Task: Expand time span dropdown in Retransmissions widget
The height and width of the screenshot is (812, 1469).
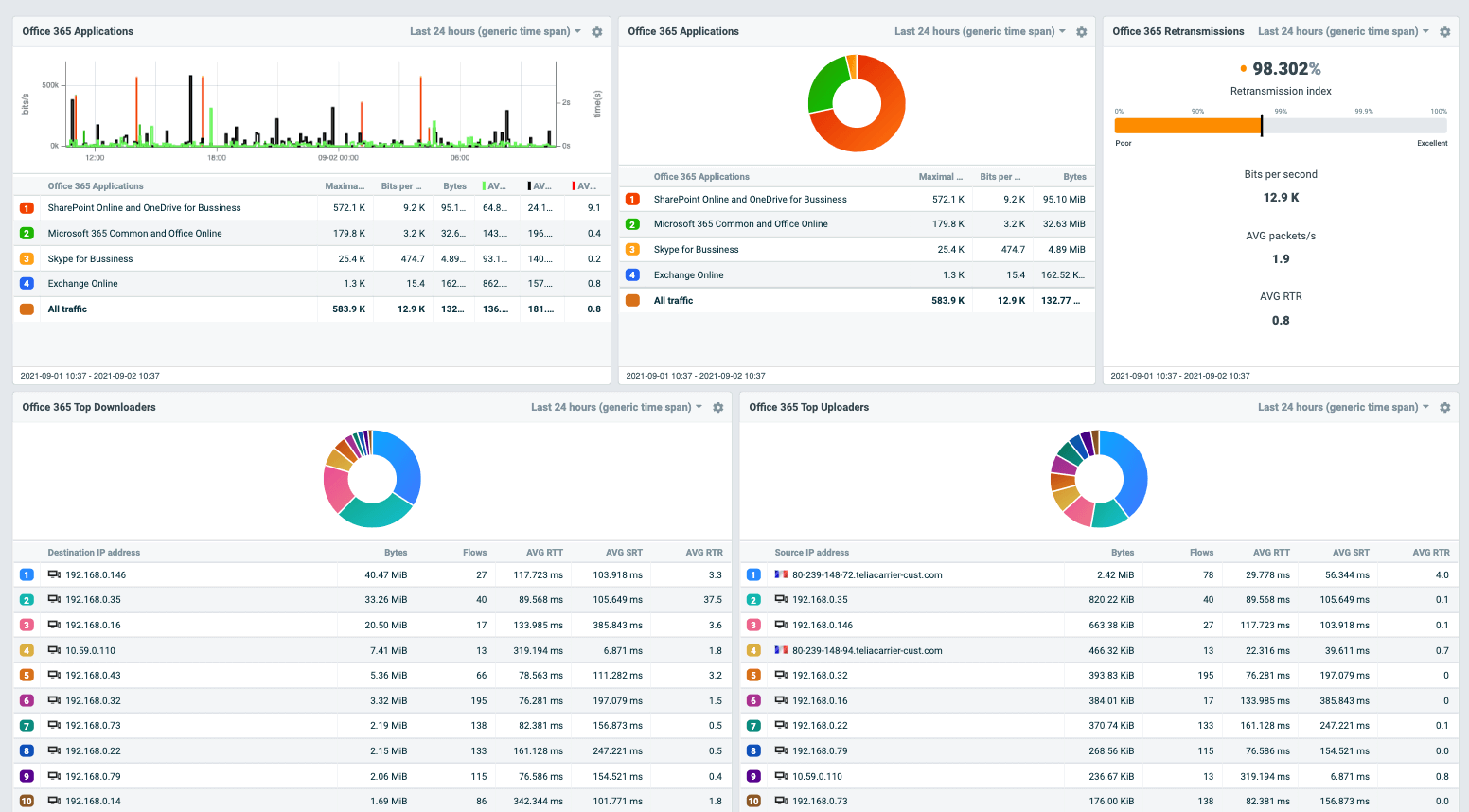Action: pyautogui.click(x=1343, y=32)
